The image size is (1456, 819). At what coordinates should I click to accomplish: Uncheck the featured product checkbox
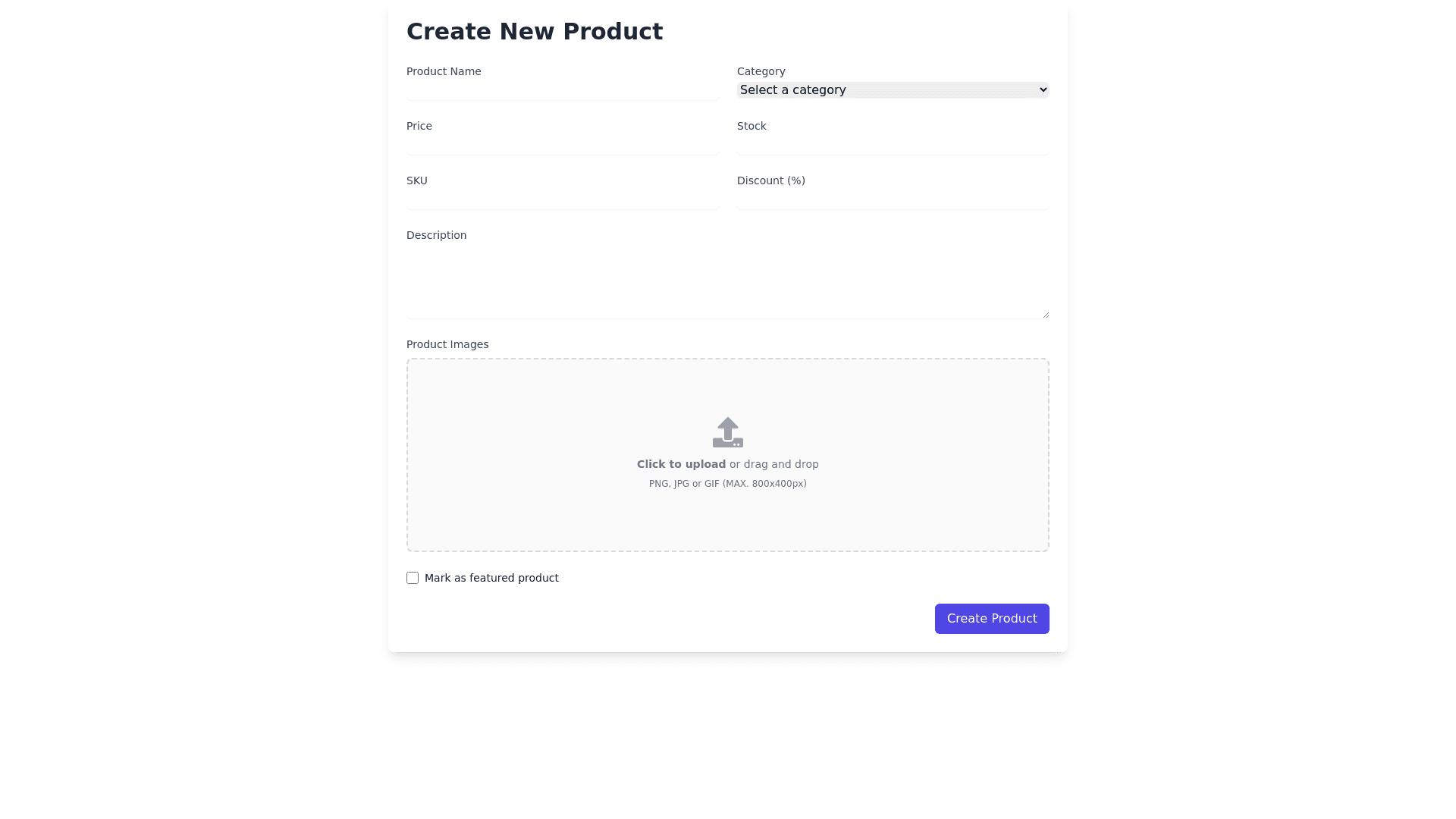click(413, 577)
